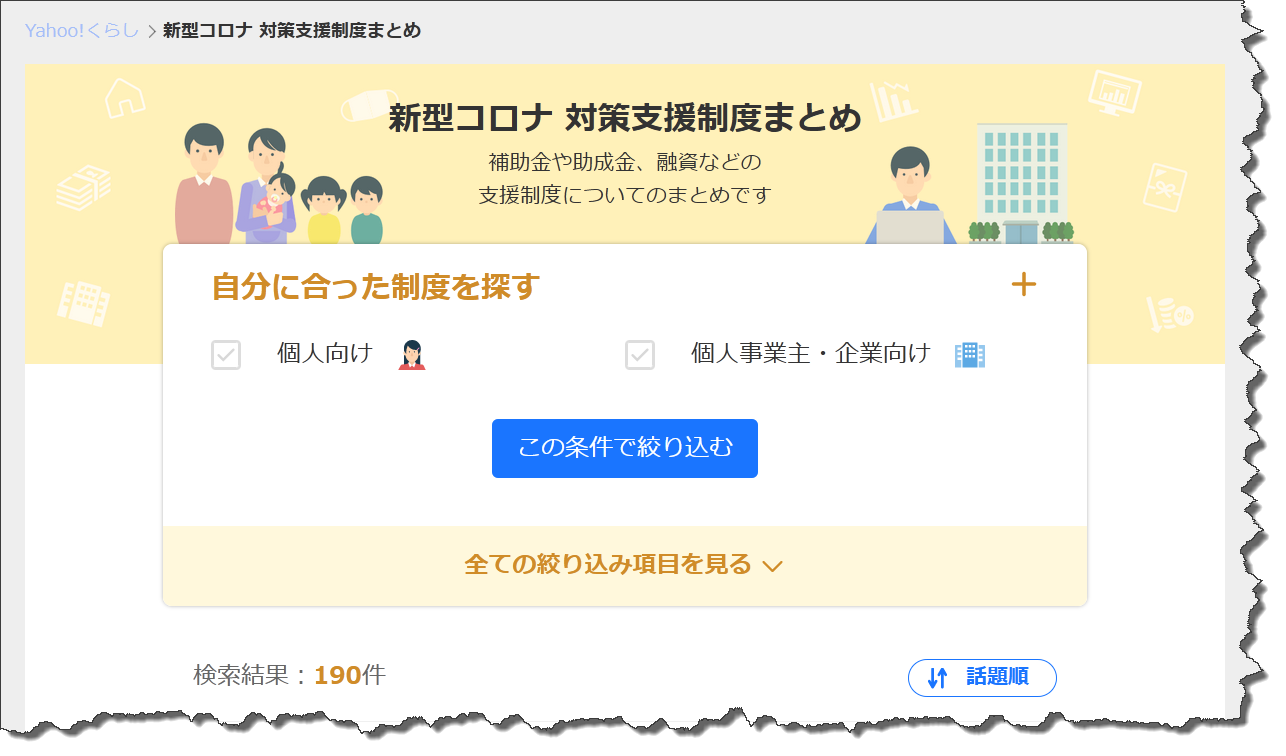
Task: Check the 個人事業主・企業向け checkbox
Action: tap(640, 355)
